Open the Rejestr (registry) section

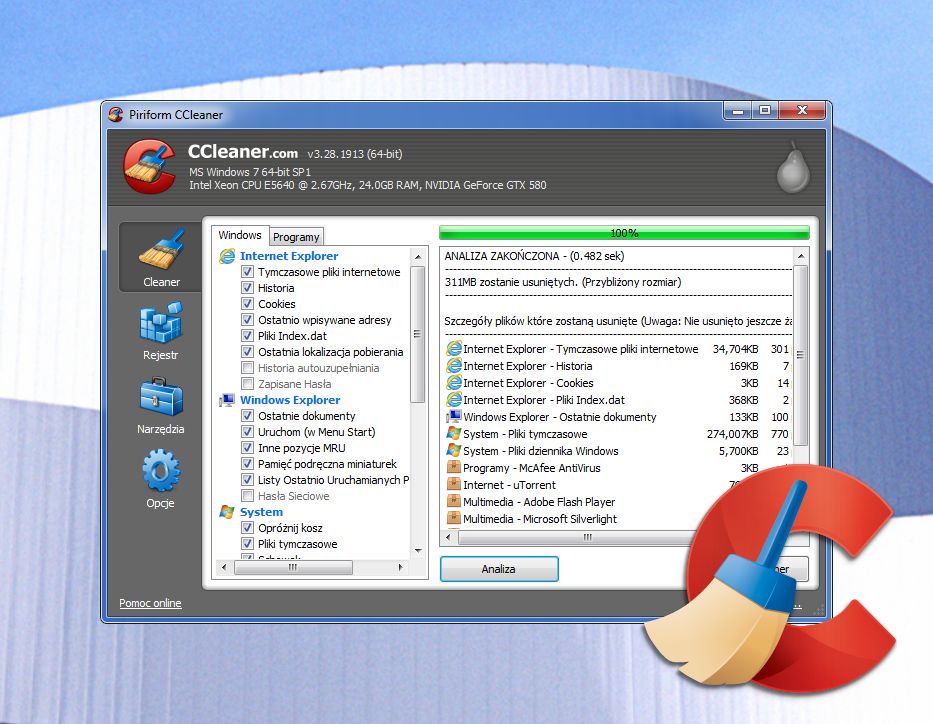161,331
